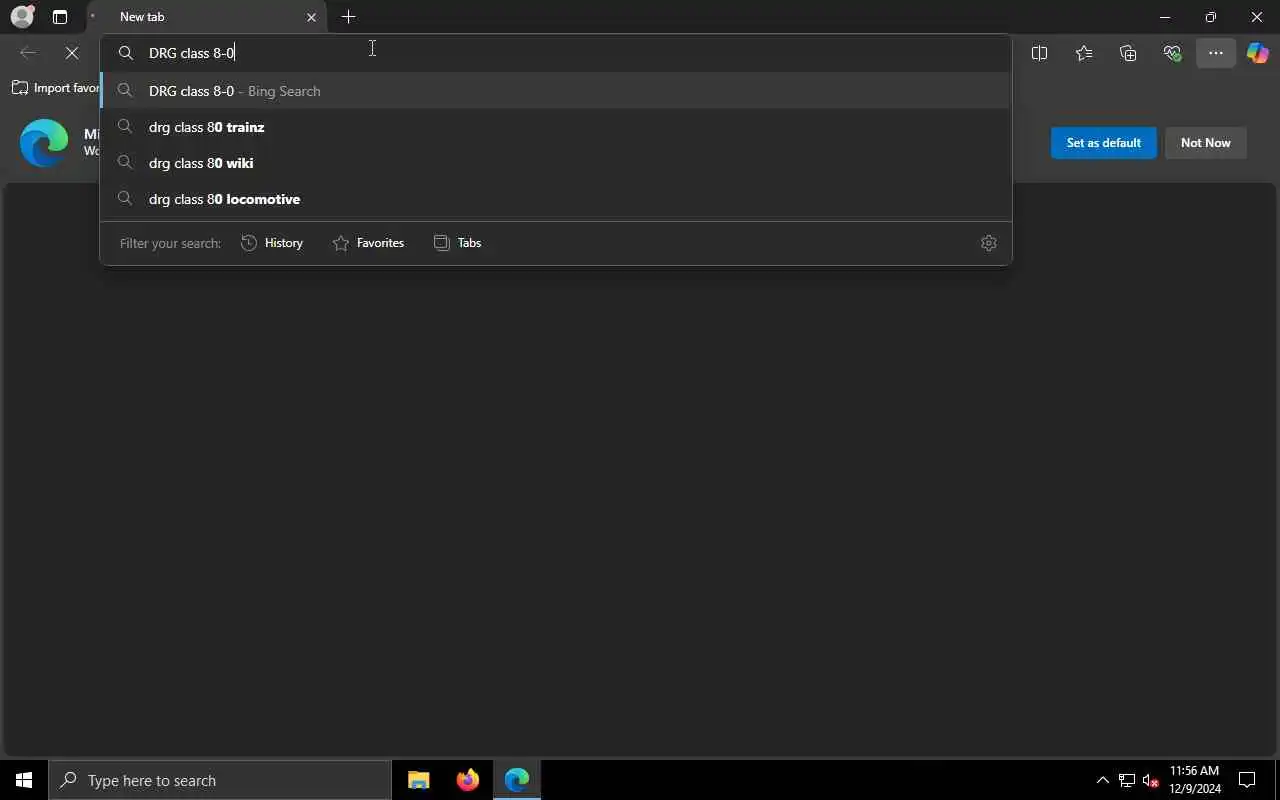The height and width of the screenshot is (800, 1280).
Task: Click the Microsoft Edge logo in banner
Action: [44, 143]
